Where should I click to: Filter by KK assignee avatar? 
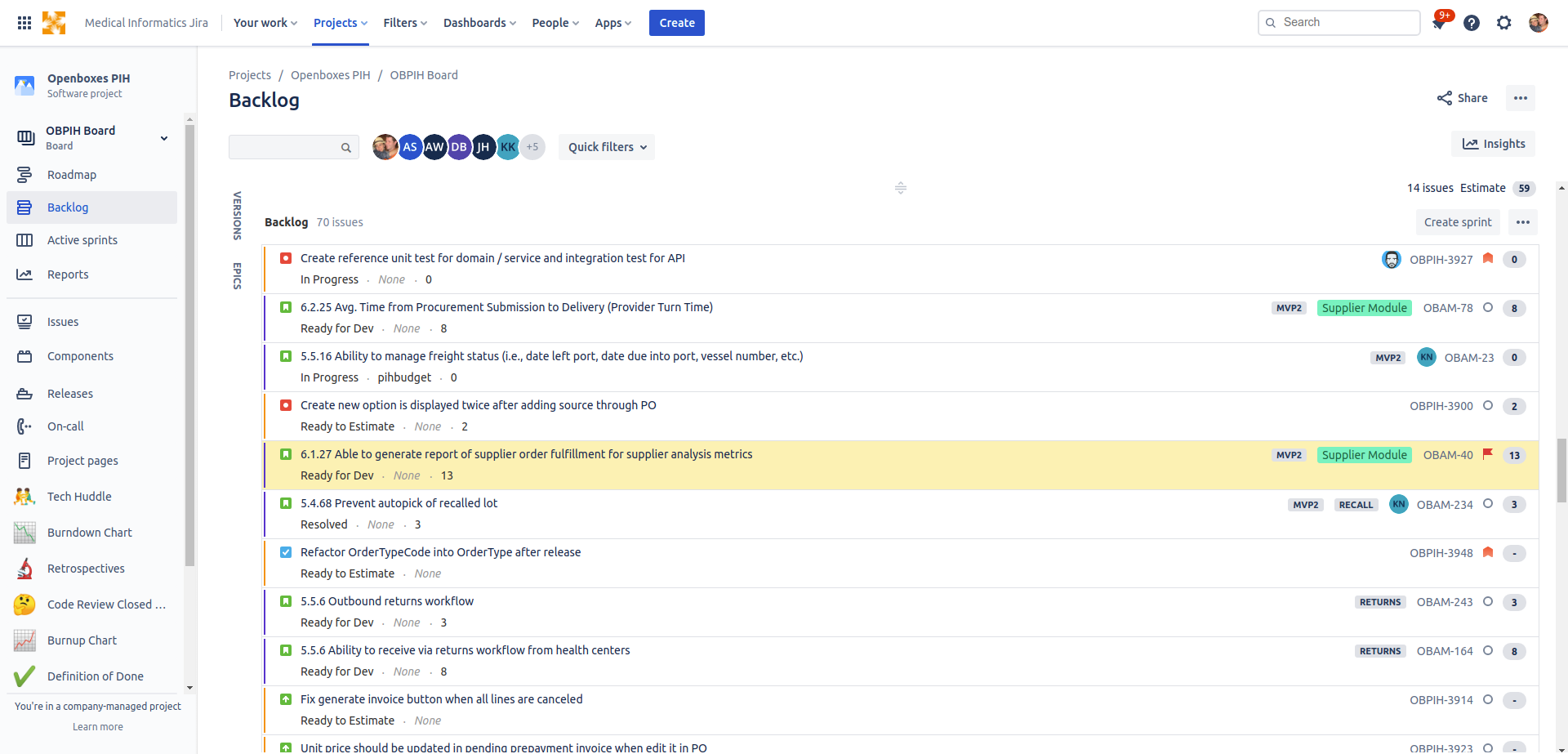coord(508,147)
